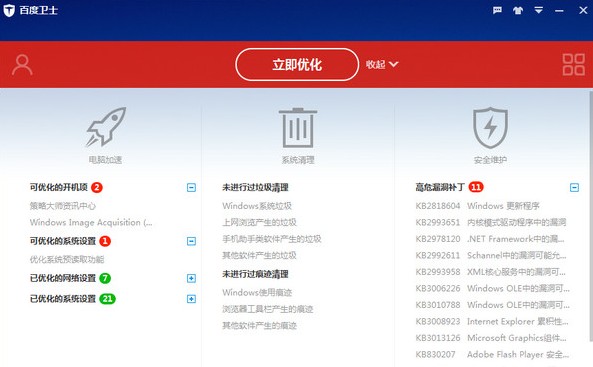Select 上网浏览产生的垃圾 item
This screenshot has width=593, height=367.
259,222
